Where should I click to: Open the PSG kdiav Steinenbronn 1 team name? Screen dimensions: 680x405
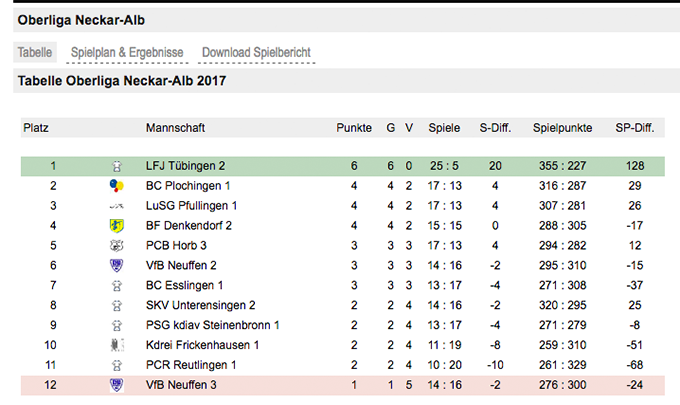pyautogui.click(x=212, y=325)
